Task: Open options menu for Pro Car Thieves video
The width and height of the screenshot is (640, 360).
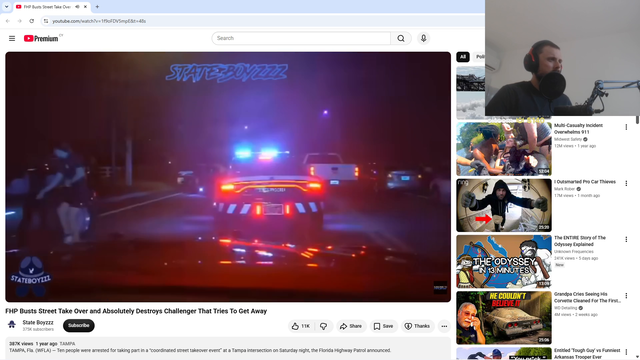Action: (x=626, y=184)
